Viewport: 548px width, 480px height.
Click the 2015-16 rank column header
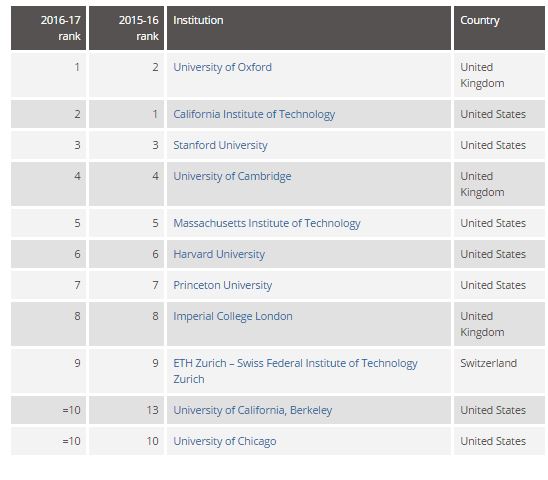[127, 28]
